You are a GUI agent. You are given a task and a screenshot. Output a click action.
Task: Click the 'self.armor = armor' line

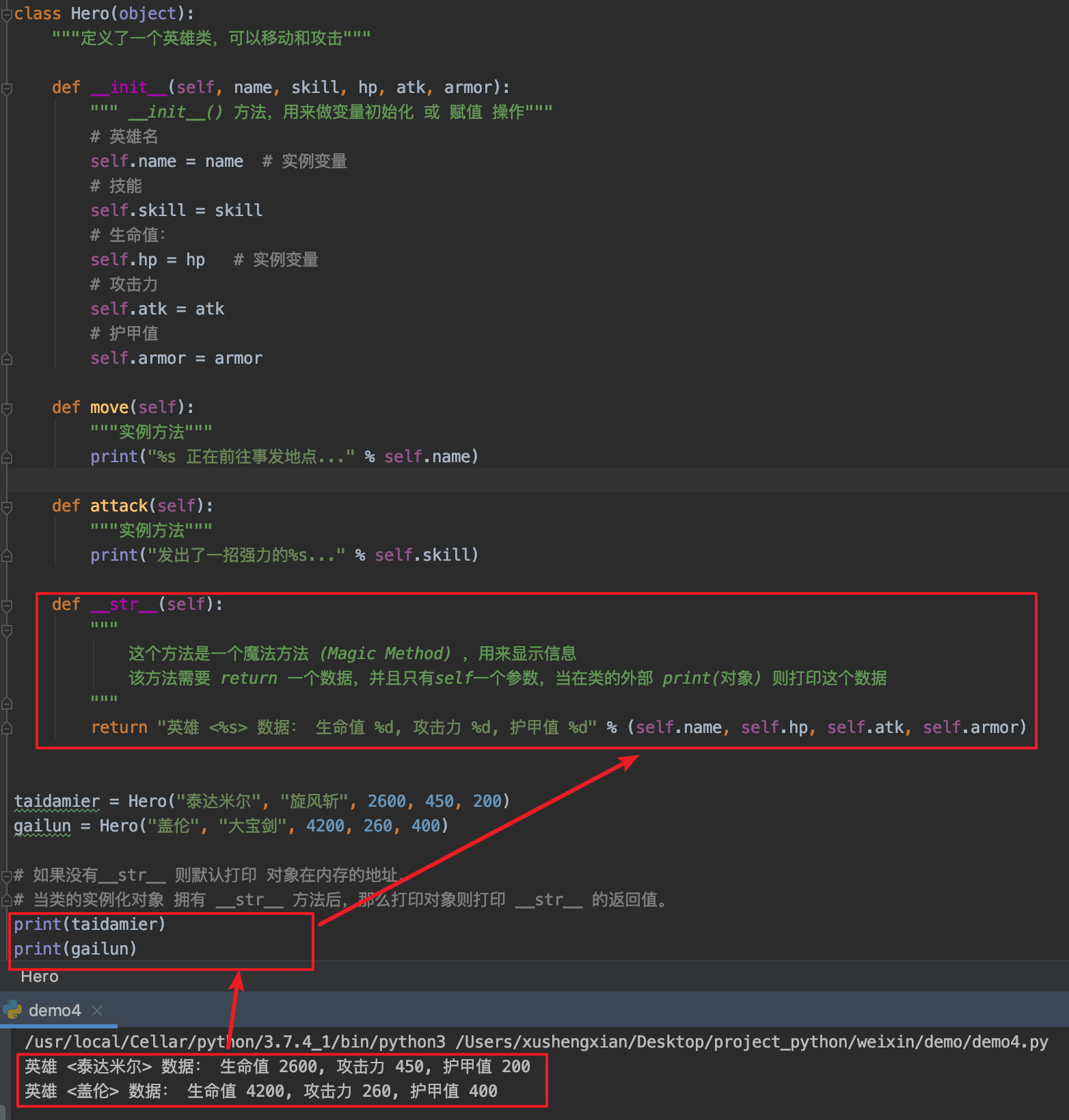[176, 358]
